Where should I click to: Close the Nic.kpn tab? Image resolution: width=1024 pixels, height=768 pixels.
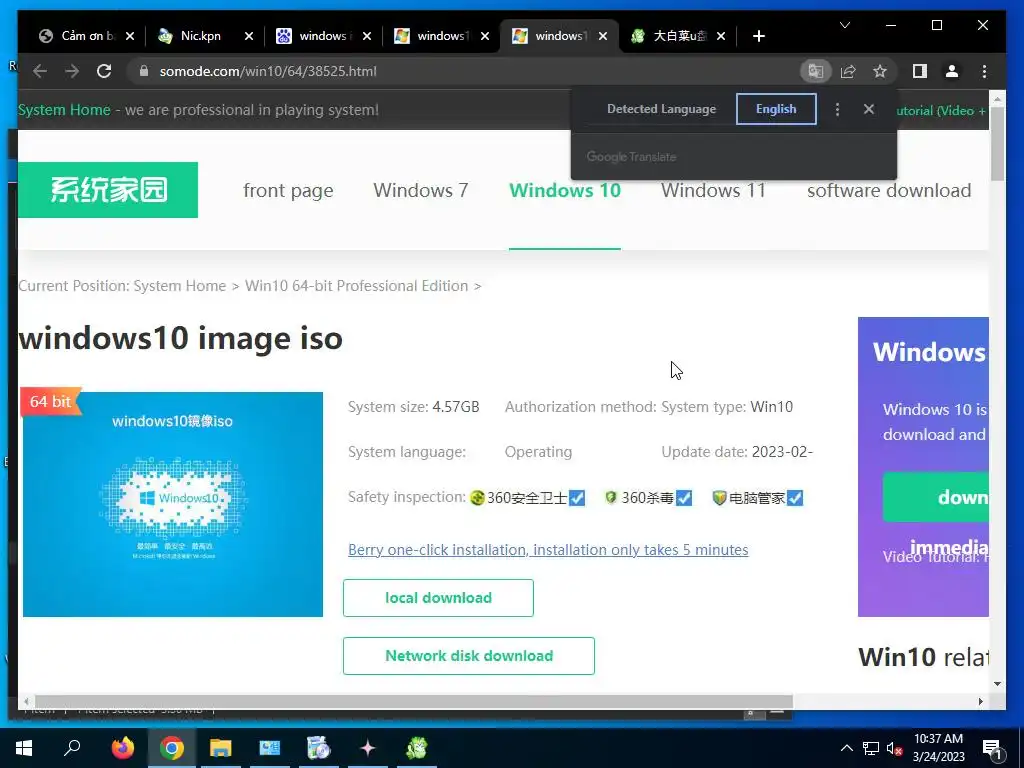pyautogui.click(x=249, y=36)
